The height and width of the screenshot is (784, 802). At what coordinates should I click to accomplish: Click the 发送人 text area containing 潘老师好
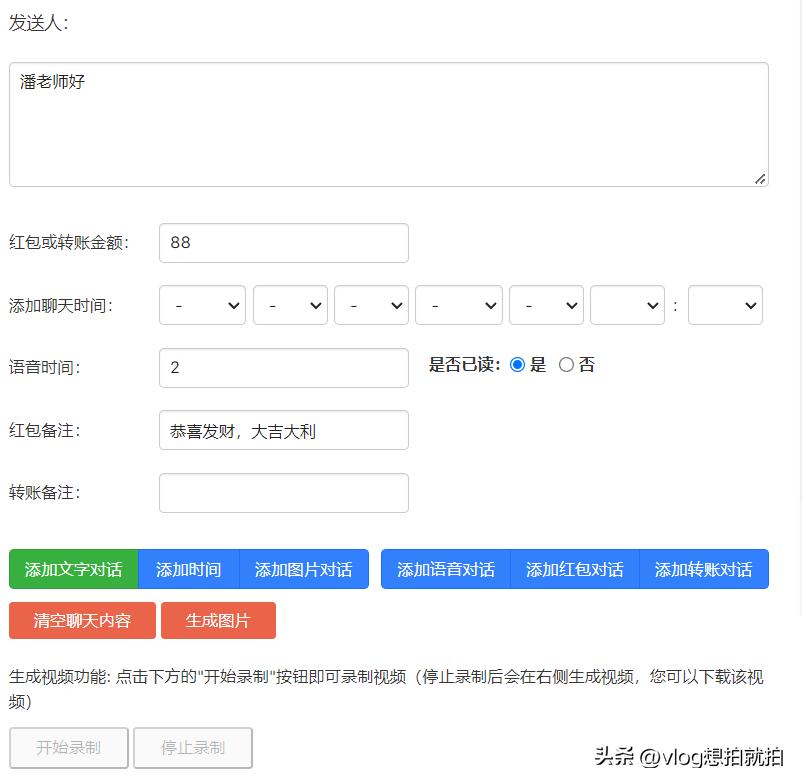tap(388, 124)
